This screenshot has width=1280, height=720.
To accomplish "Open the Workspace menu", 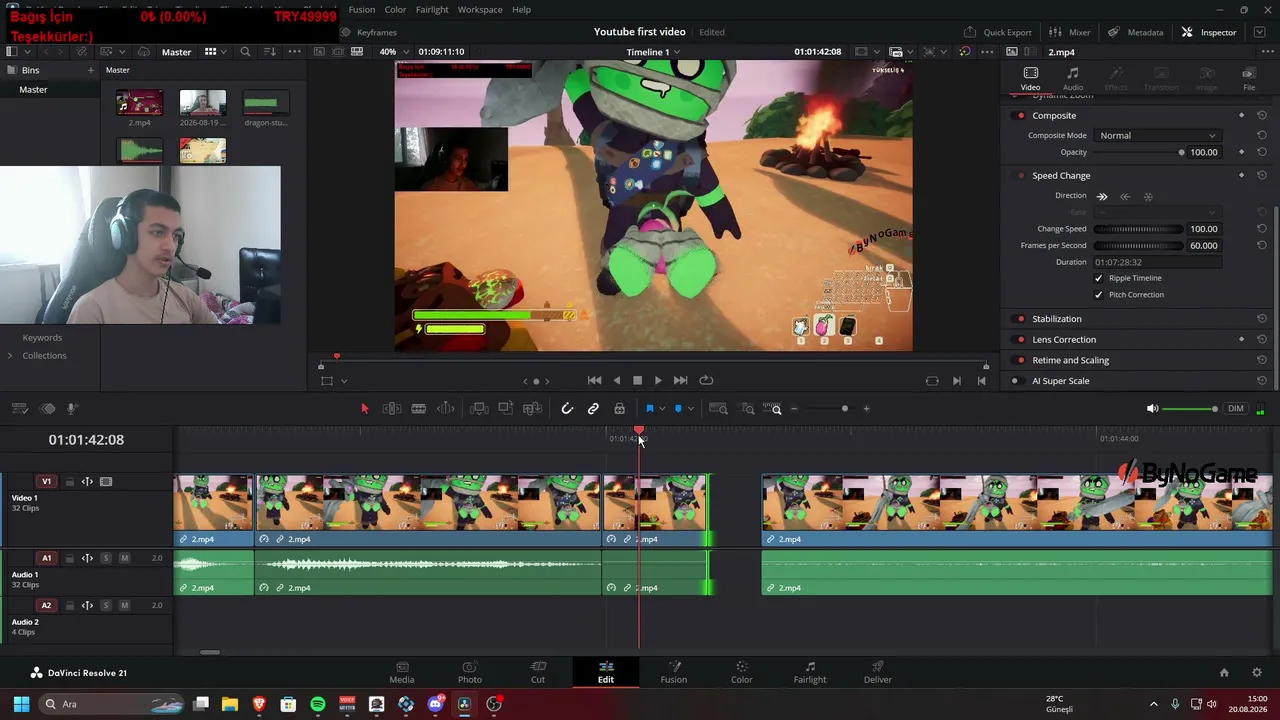I will tap(480, 10).
